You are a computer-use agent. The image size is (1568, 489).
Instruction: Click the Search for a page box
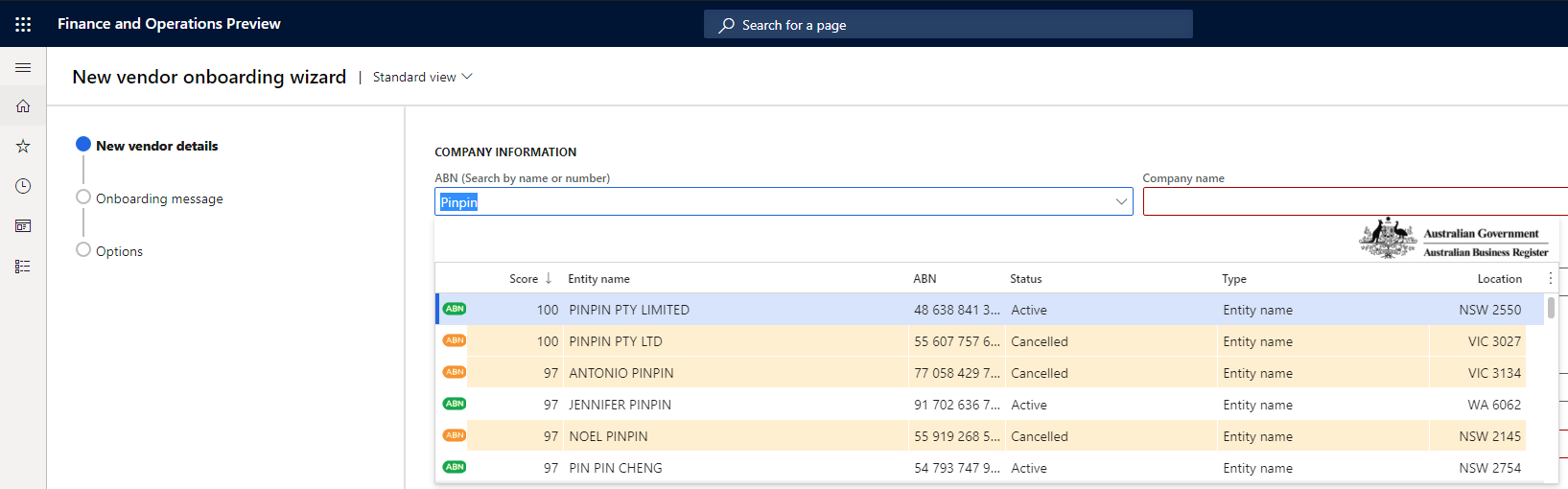(x=948, y=25)
